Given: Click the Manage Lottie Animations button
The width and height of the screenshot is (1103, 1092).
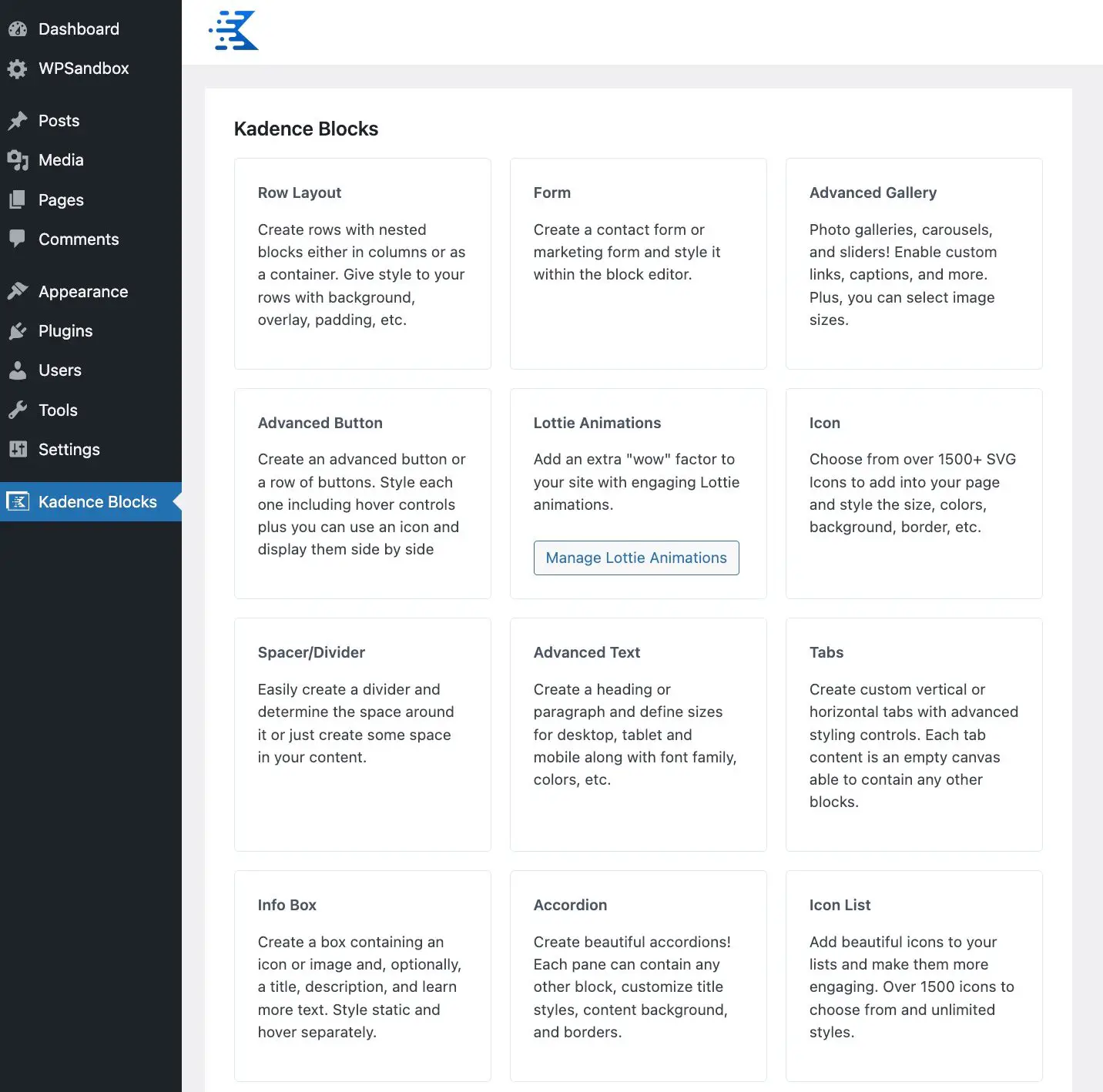Looking at the screenshot, I should pos(636,558).
